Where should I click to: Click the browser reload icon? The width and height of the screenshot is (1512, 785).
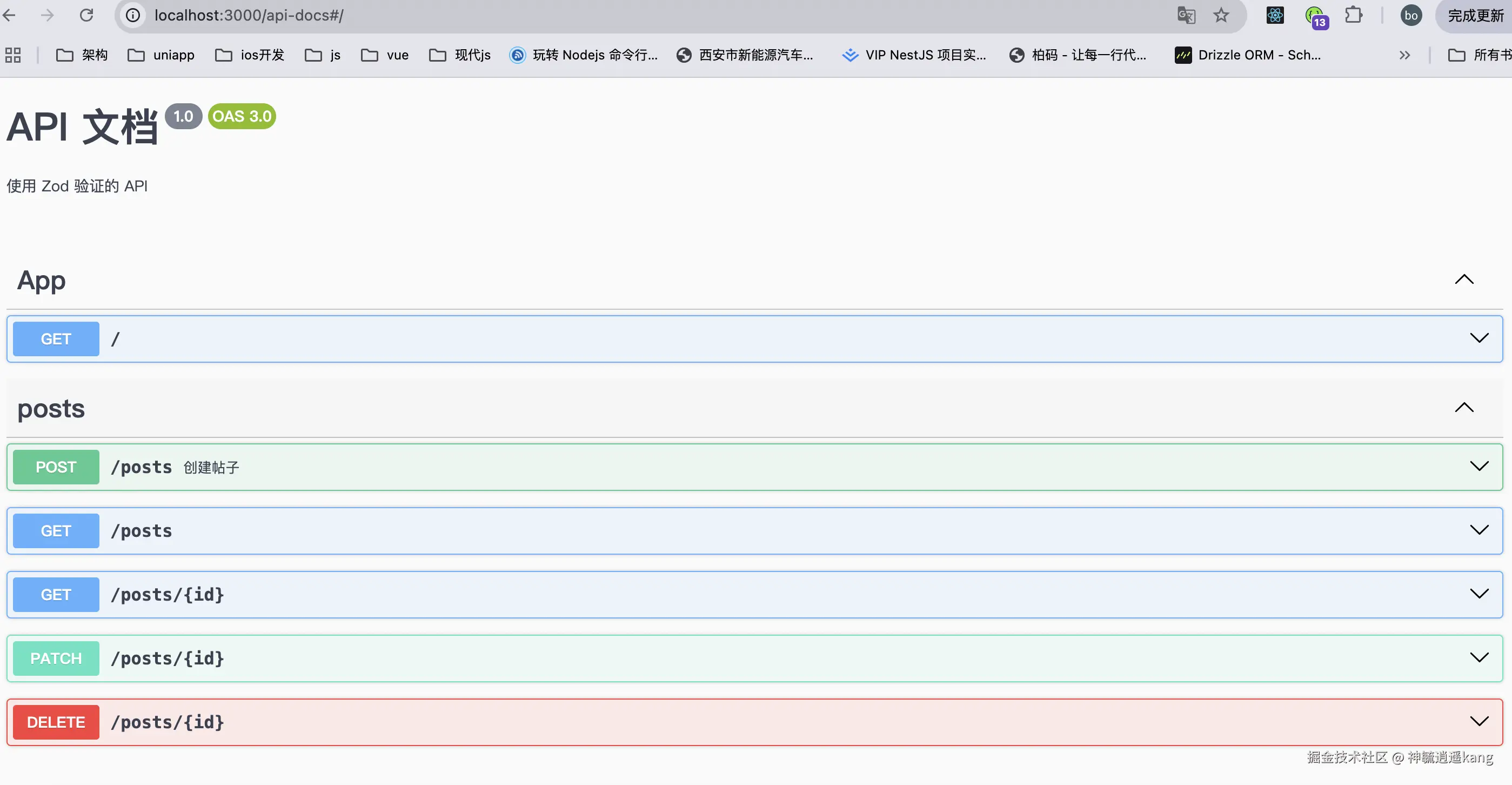[x=86, y=15]
